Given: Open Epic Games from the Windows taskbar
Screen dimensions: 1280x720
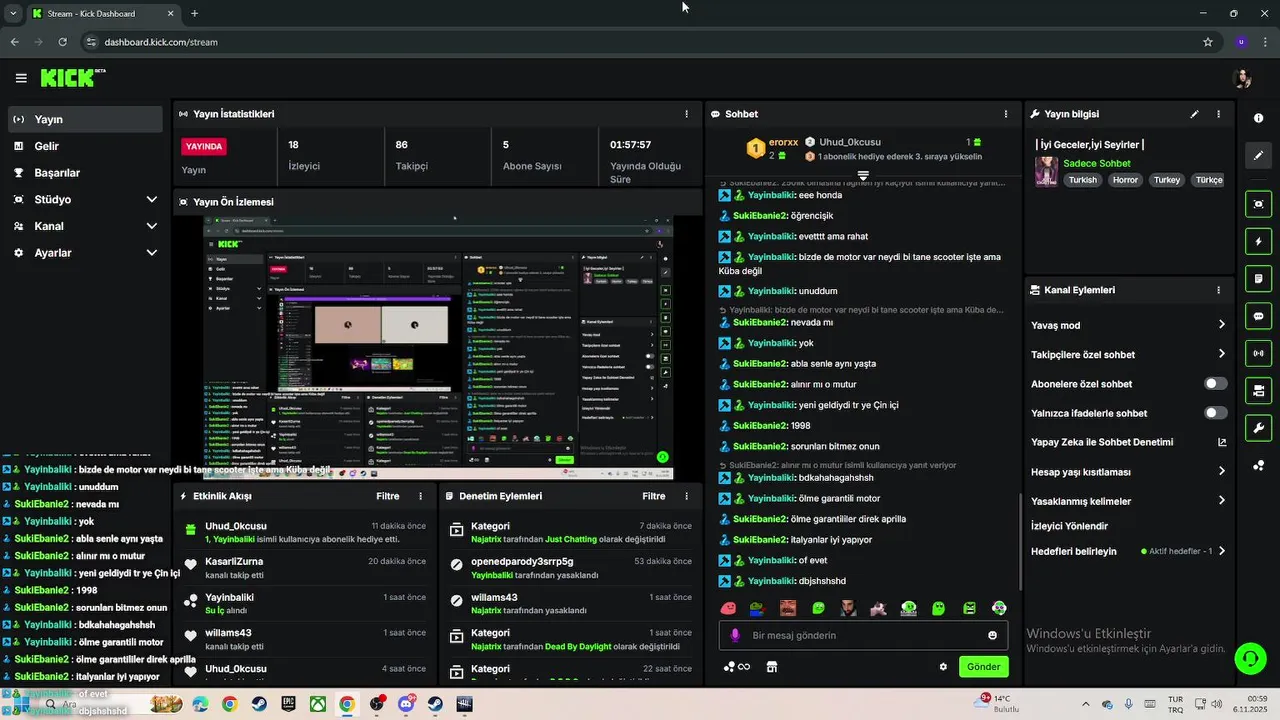Looking at the screenshot, I should click(288, 704).
